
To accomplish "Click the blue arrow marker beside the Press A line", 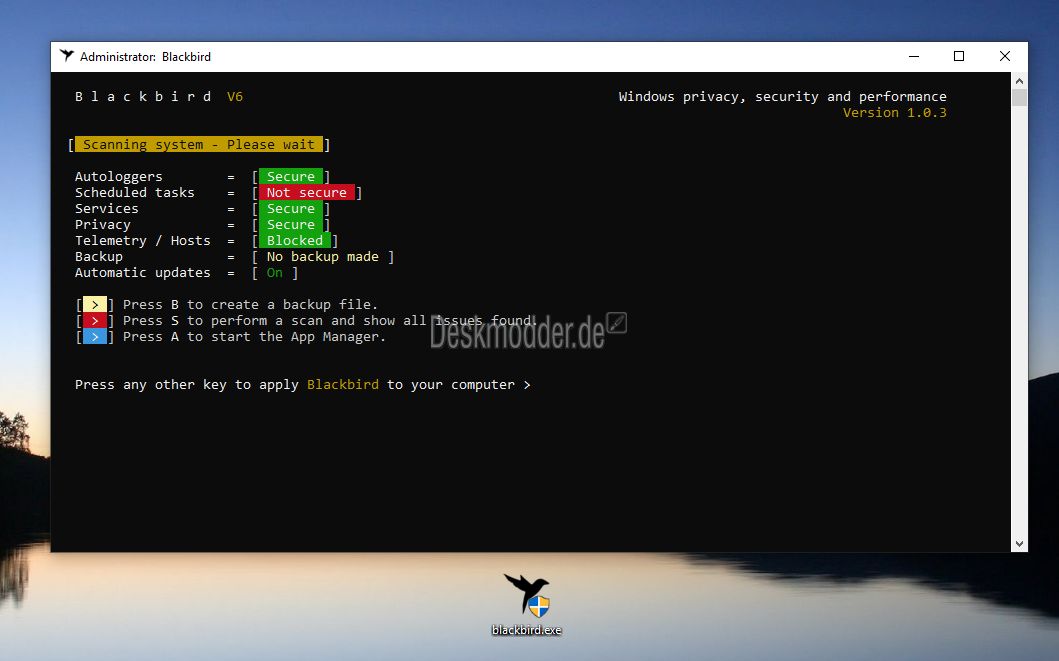I will pyautogui.click(x=95, y=337).
